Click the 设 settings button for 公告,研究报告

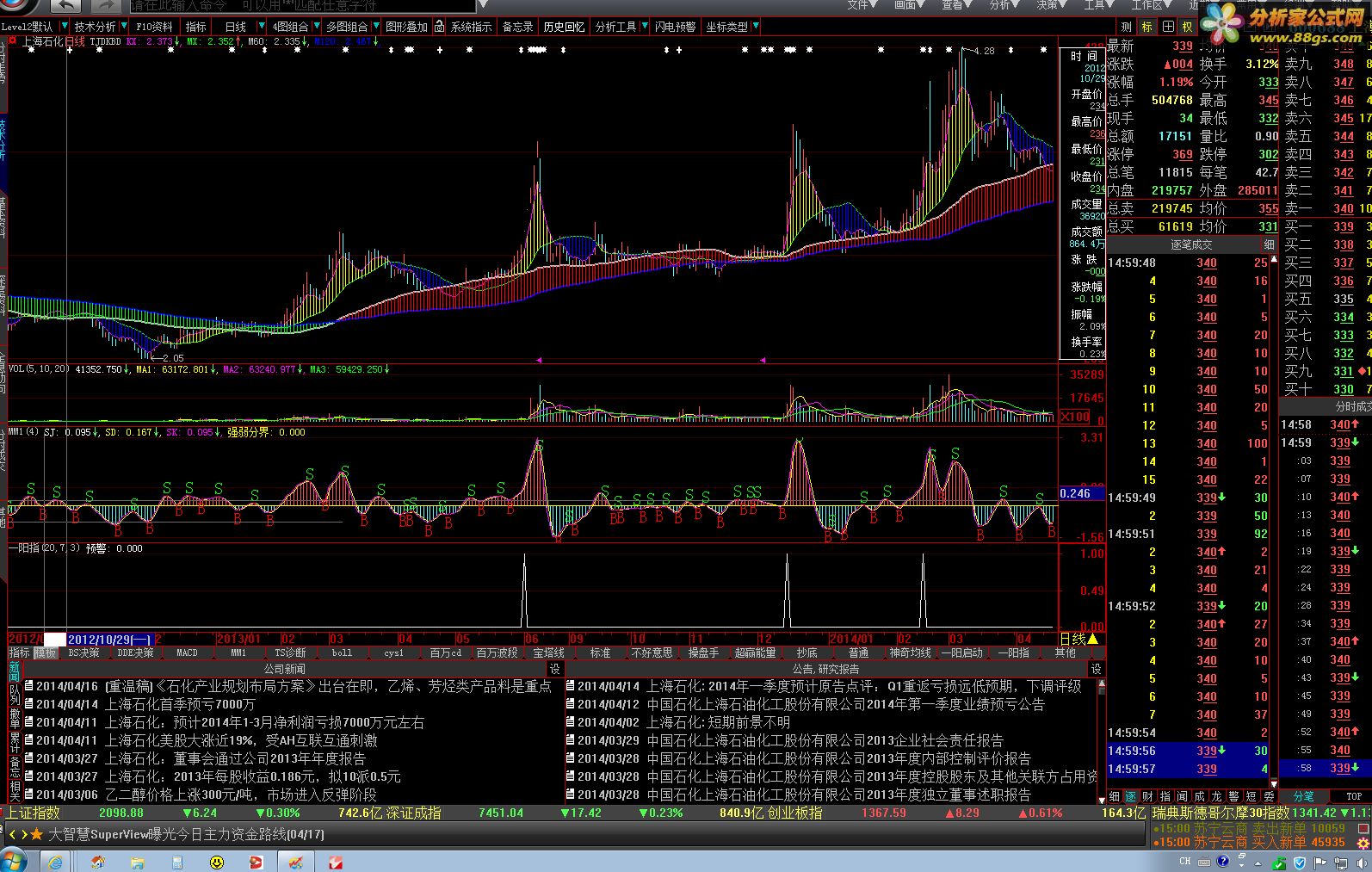click(x=1096, y=669)
